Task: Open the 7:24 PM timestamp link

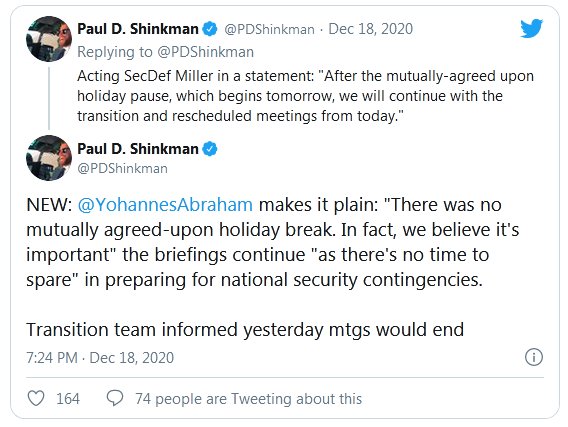Action: pos(100,357)
